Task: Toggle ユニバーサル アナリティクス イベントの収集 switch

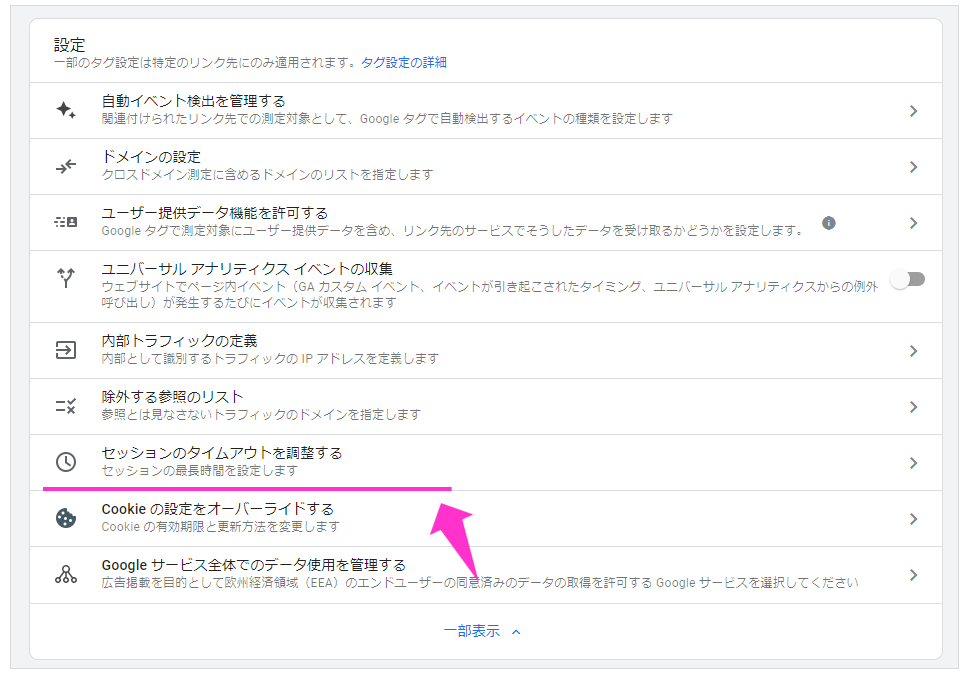Action: pos(908,279)
